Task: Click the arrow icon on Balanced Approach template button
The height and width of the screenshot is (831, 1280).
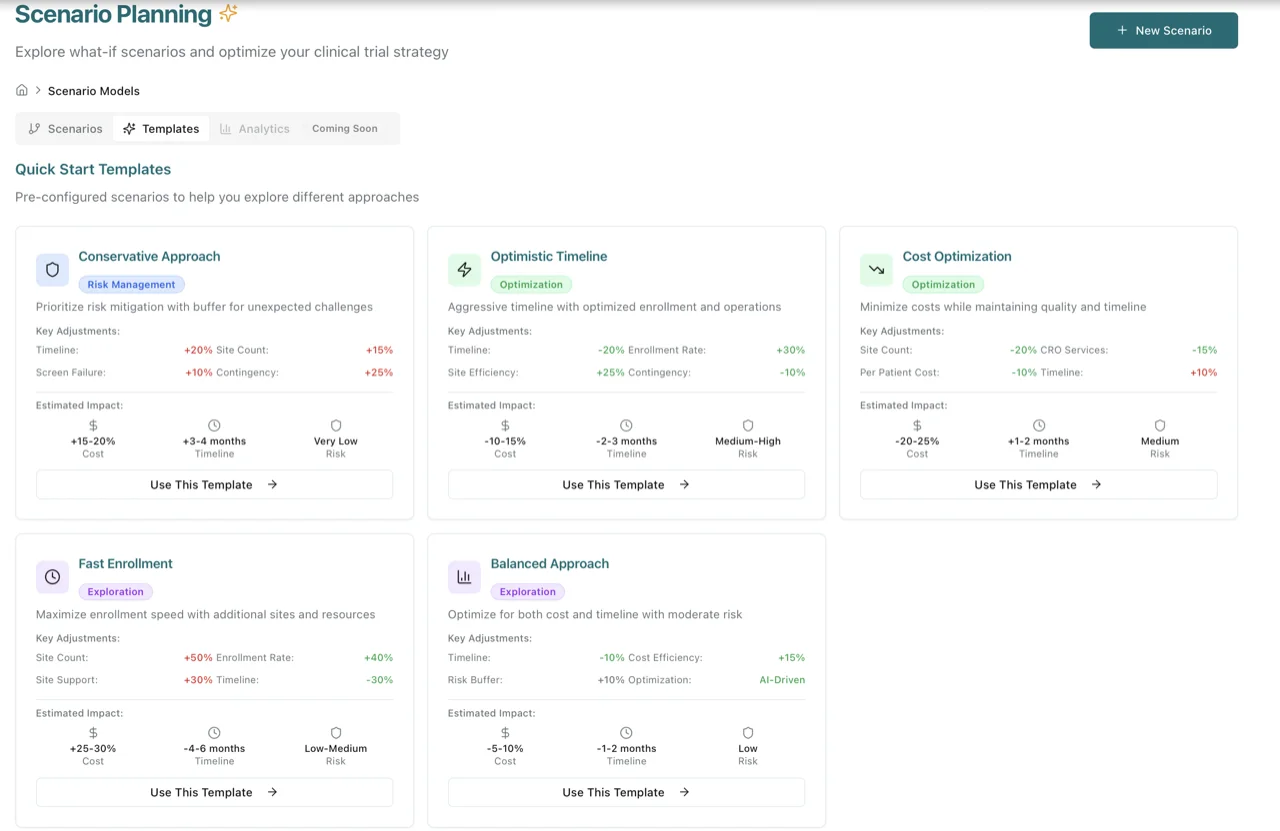Action: point(684,792)
